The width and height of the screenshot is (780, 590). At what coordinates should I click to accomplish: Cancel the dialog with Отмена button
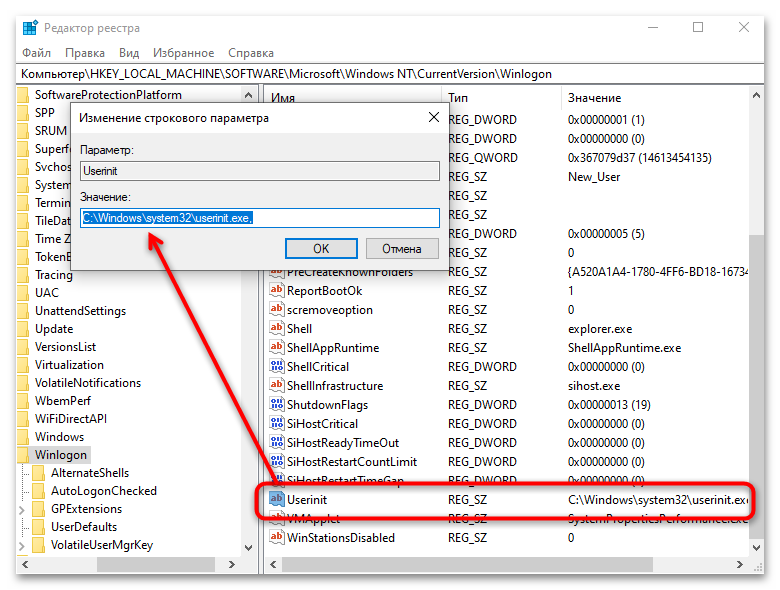402,248
